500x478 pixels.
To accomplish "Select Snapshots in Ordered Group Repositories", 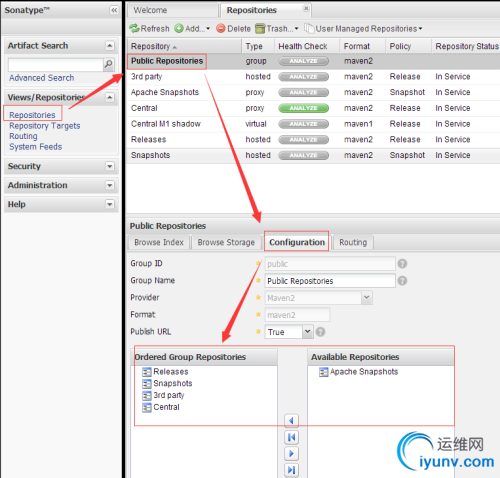I will (x=167, y=383).
